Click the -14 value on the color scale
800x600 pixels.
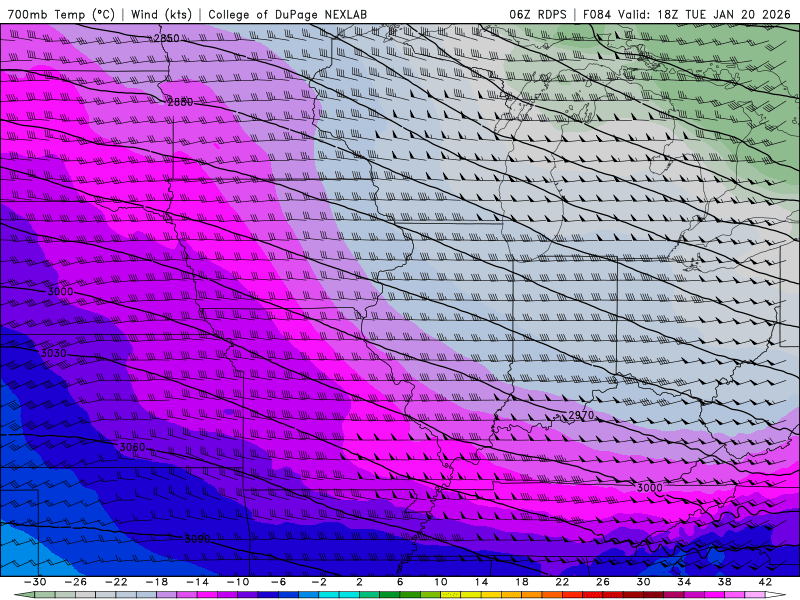197,582
